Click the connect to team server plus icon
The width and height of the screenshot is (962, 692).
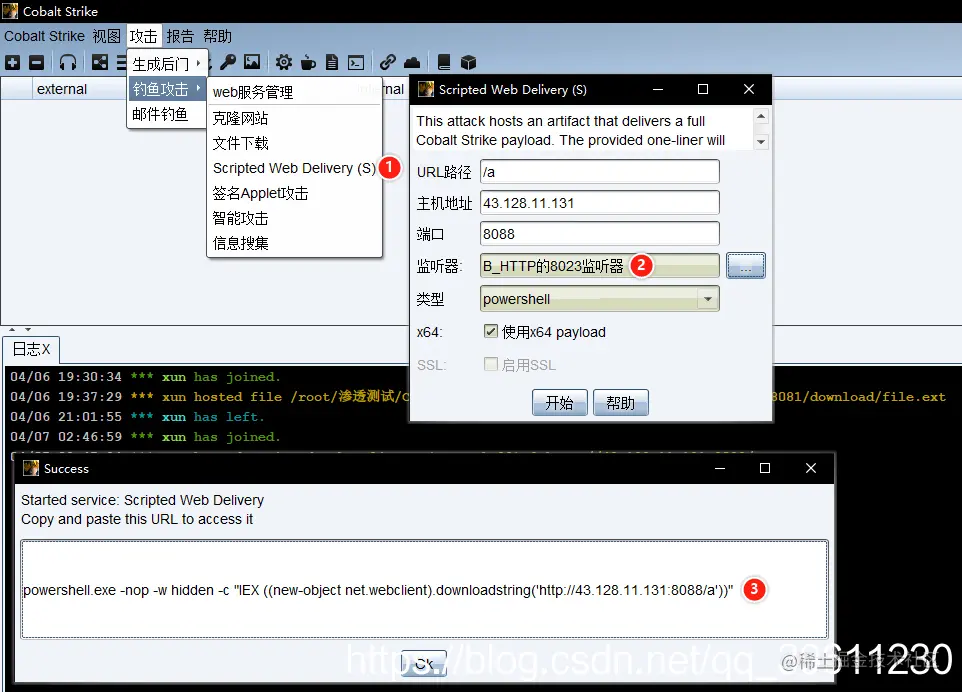pos(12,63)
